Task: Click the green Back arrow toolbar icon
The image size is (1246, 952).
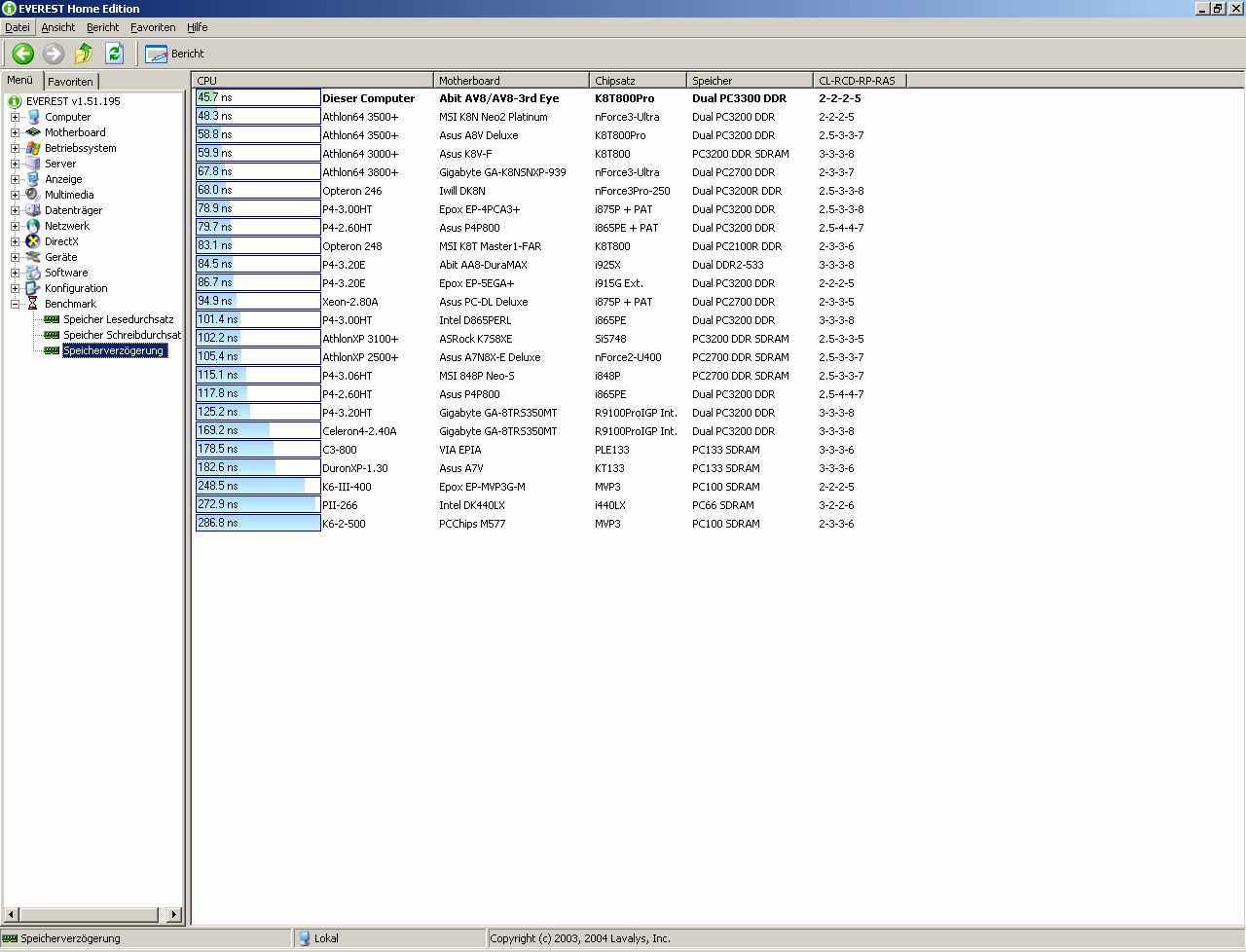Action: (22, 54)
